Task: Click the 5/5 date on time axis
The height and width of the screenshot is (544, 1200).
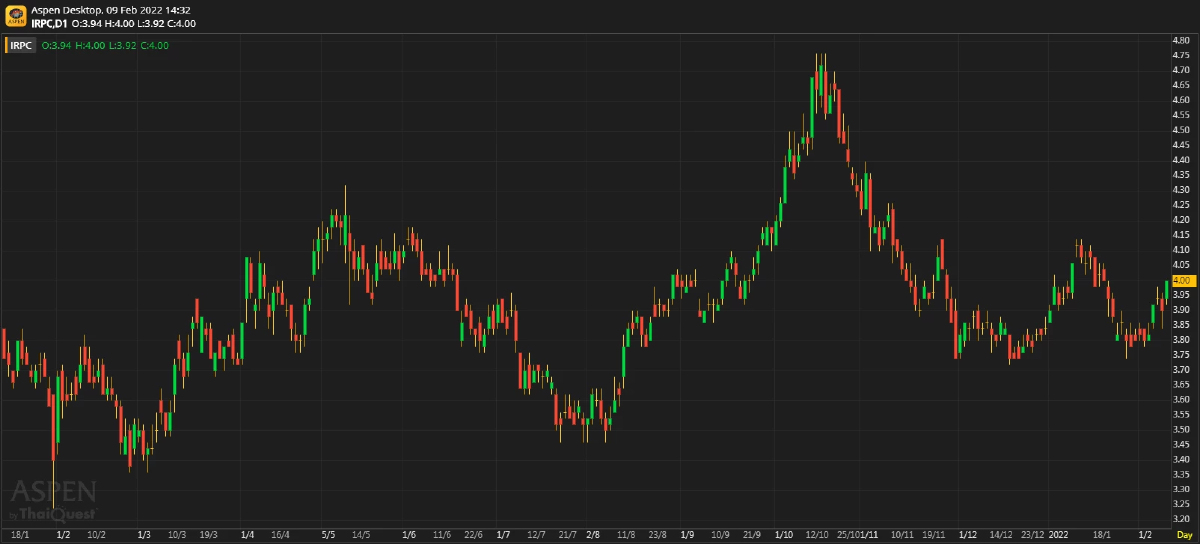Action: (328, 535)
